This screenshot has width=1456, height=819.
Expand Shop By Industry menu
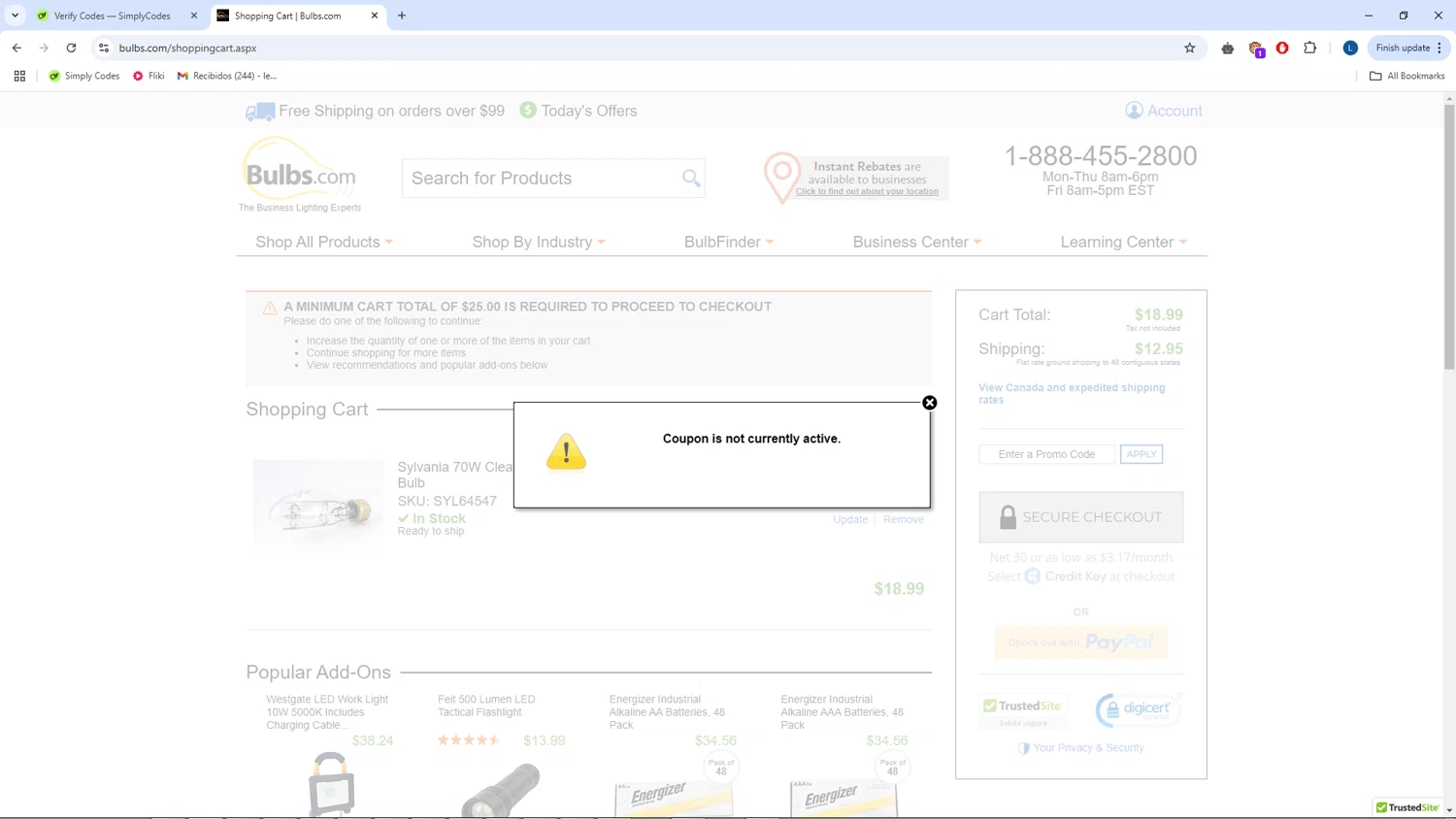coord(539,242)
